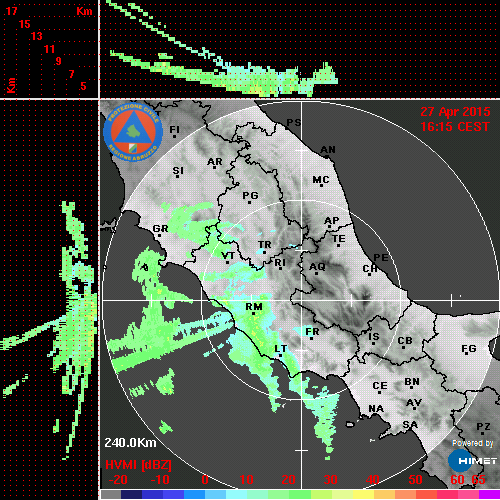Viewport: 500px width, 500px height.
Task: Click the '240.0Km' range label
Action: [x=130, y=443]
